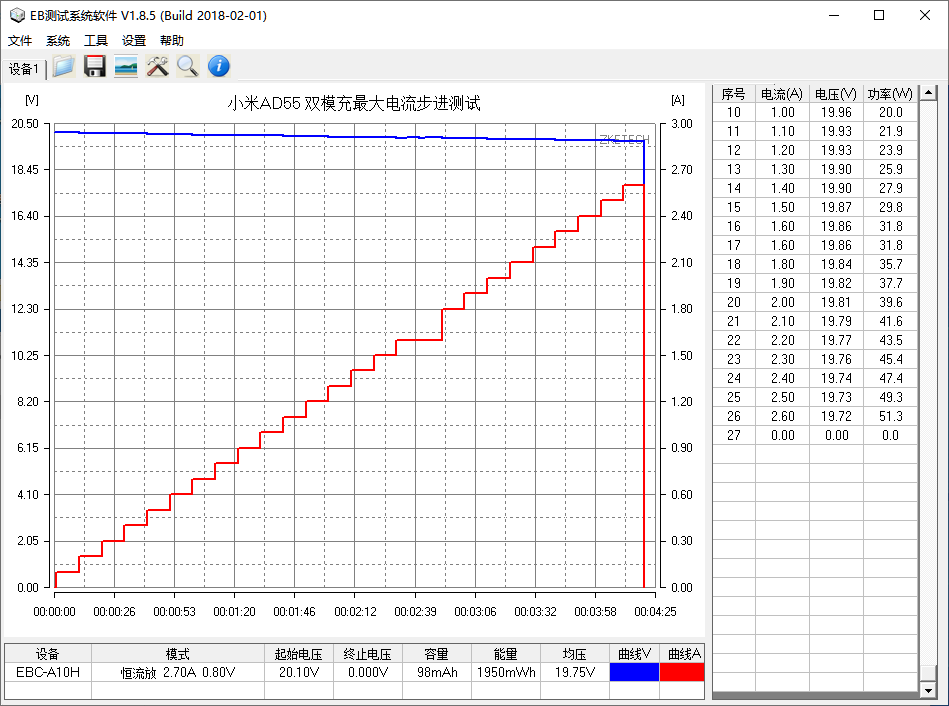Open file with the folder toolbar icon
949x706 pixels.
coord(63,66)
